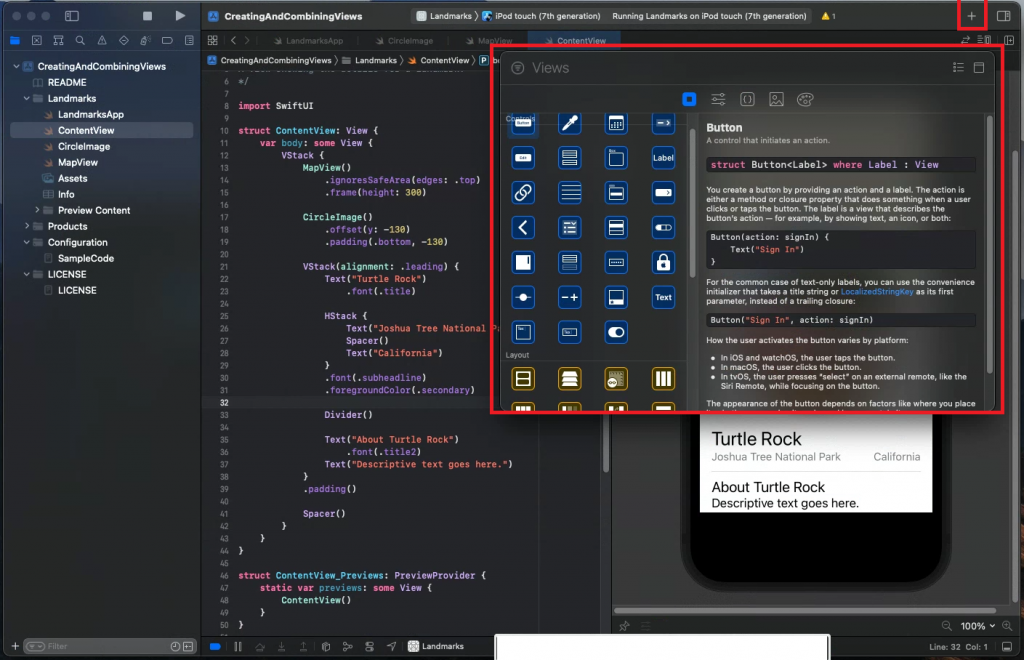This screenshot has width=1024, height=660.
Task: Switch to the LandmarksApp editor tab
Action: coord(308,40)
